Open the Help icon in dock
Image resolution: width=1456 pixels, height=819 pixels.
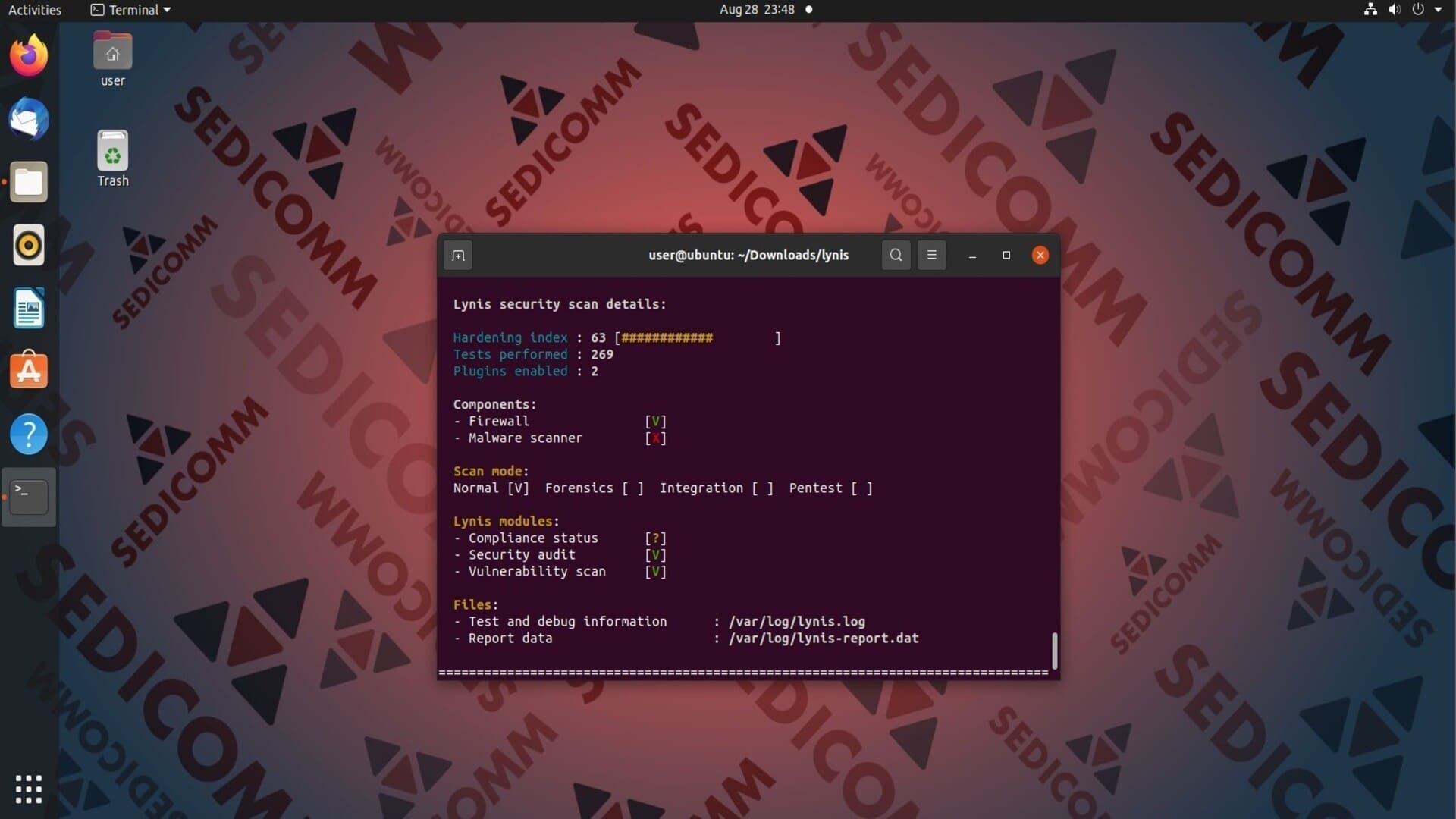(29, 435)
